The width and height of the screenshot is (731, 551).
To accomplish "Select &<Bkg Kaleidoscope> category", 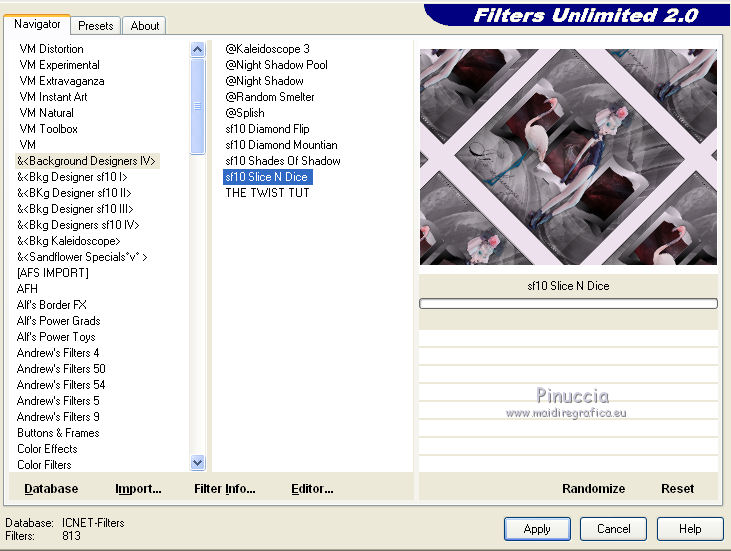I will point(69,241).
